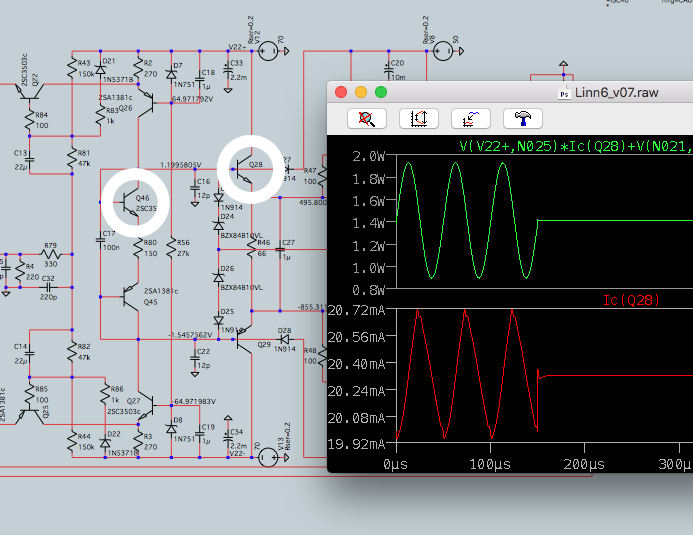Select diode D25 symbol
693x535 pixels.
pyautogui.click(x=218, y=320)
